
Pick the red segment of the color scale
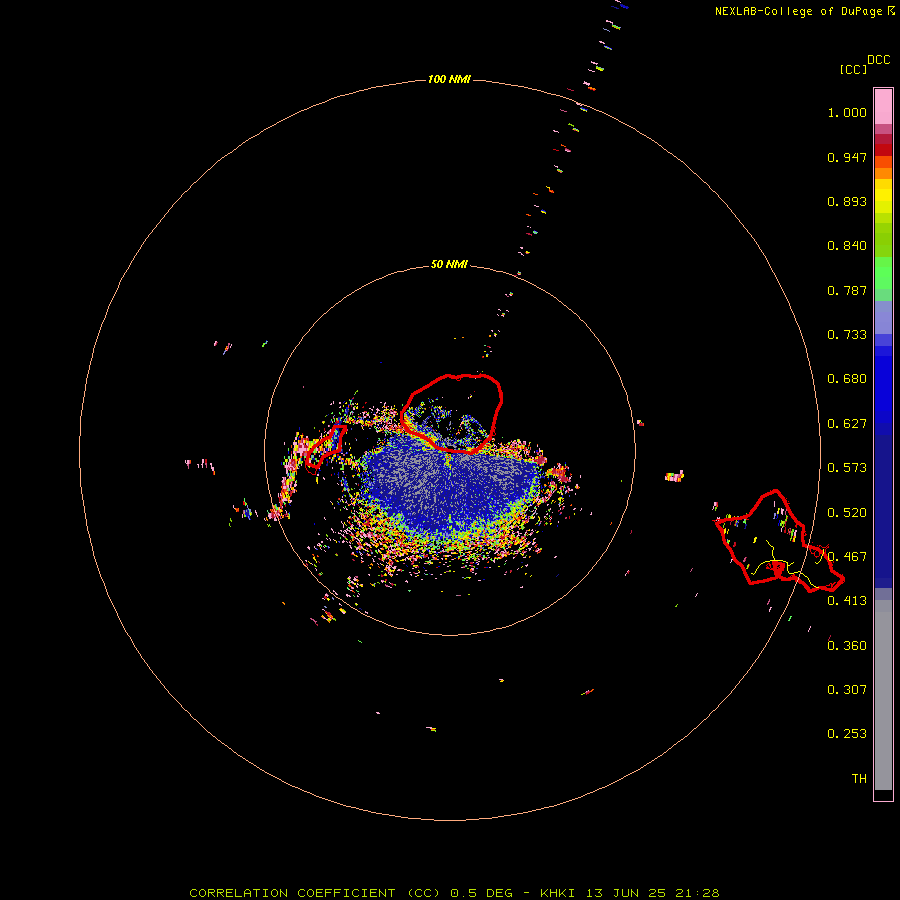883,149
